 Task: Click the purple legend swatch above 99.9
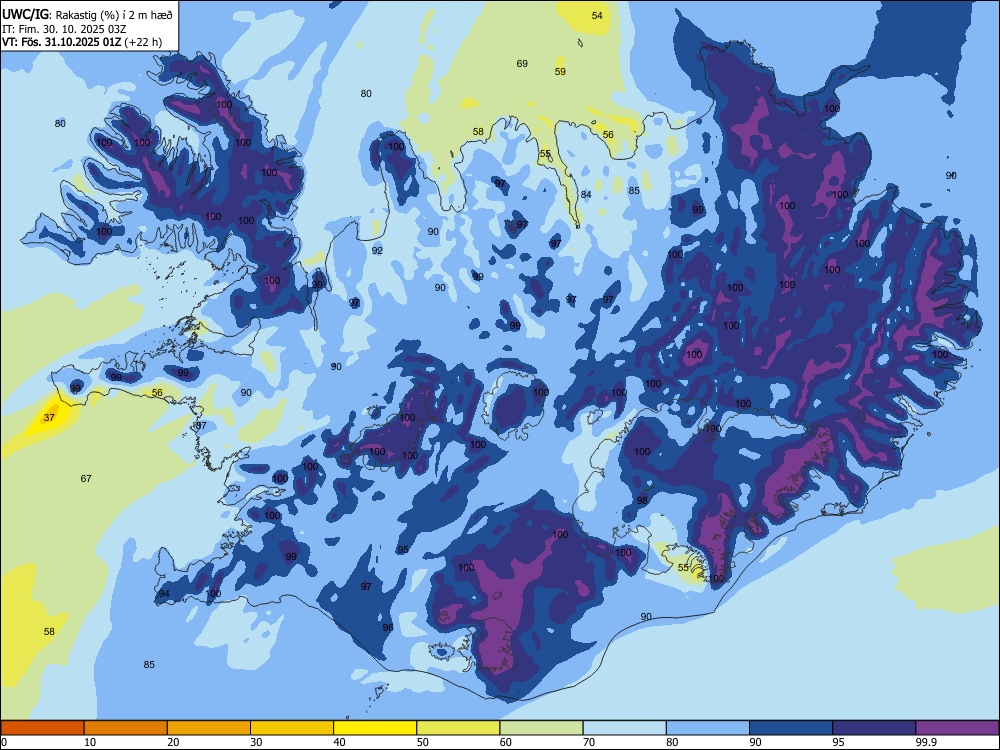pos(957,728)
